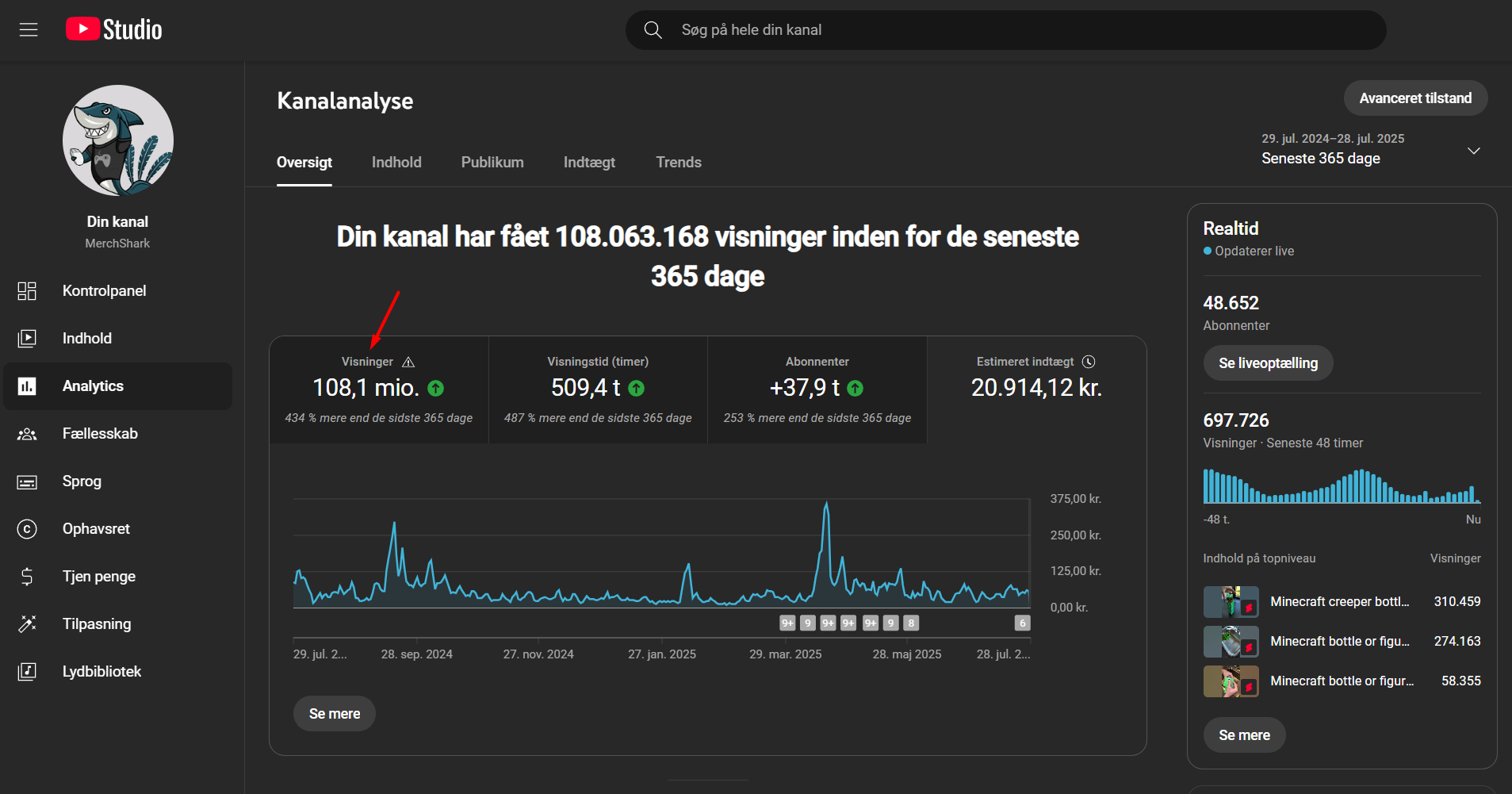Open Tilpasning customization page
Image resolution: width=1512 pixels, height=794 pixels.
click(97, 624)
